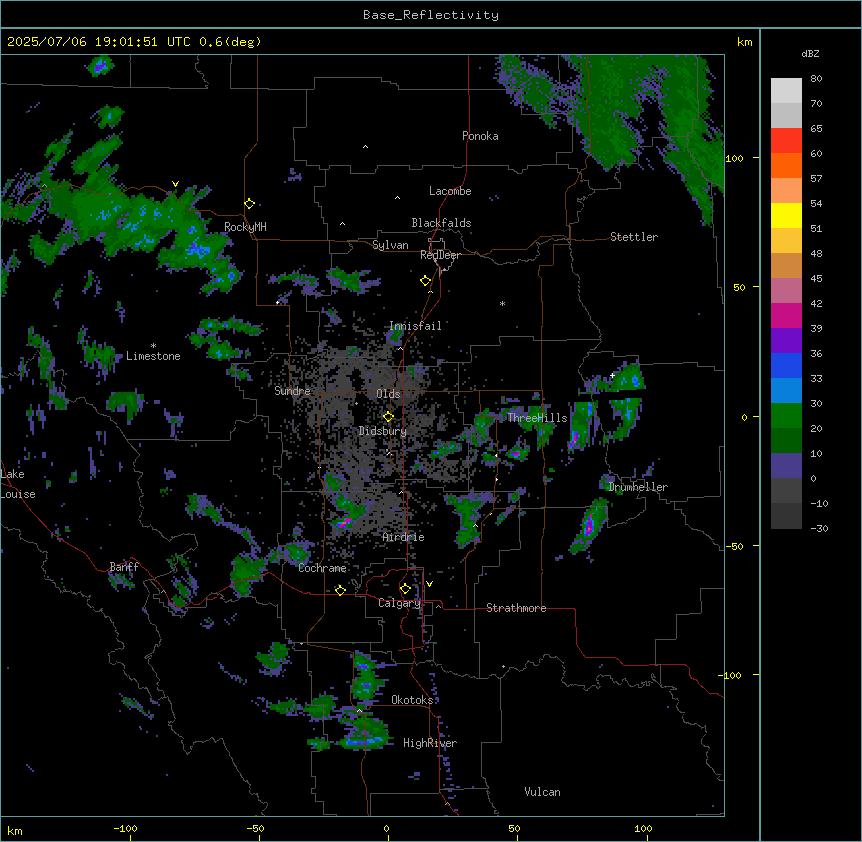Click the Strathmore city label

(516, 608)
